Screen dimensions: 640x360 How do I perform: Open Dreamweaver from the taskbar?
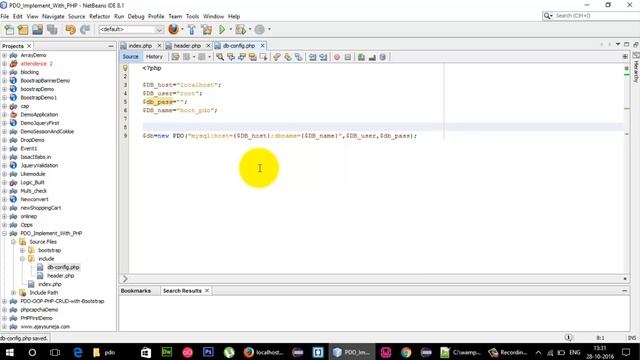tap(167, 352)
